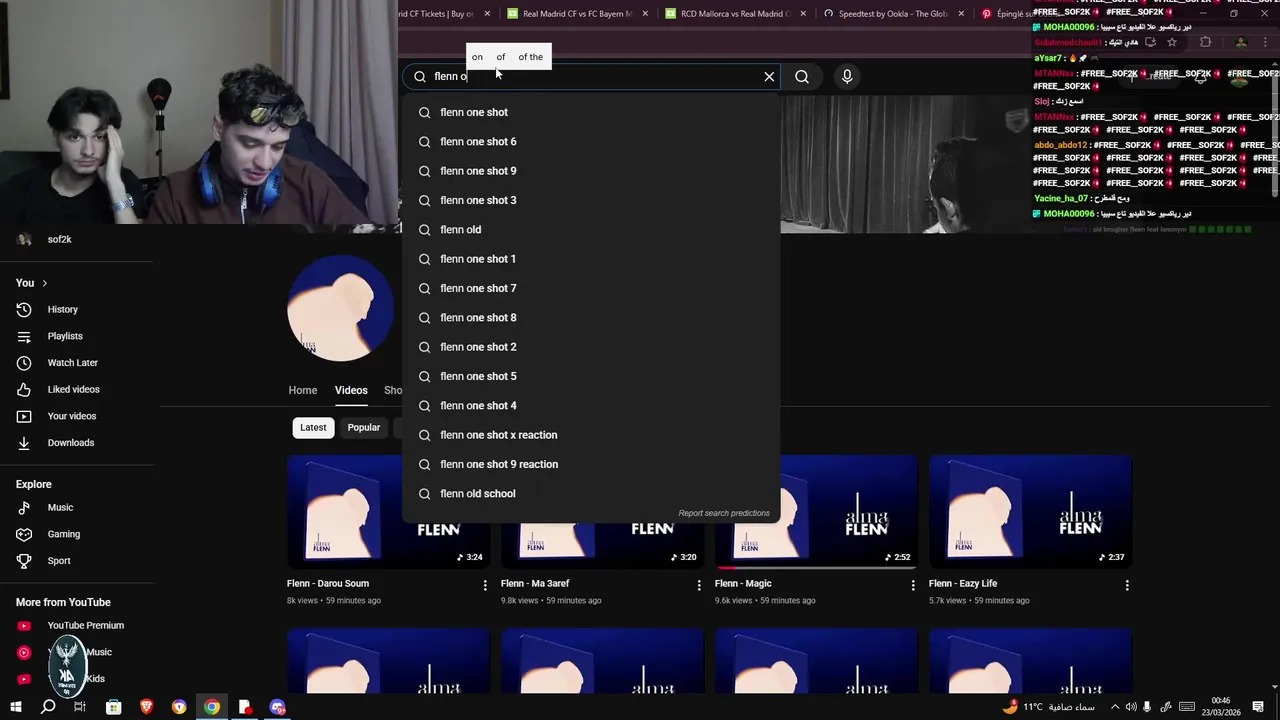Open the Windows Start menu
Viewport: 1280px width, 720px height.
click(16, 707)
